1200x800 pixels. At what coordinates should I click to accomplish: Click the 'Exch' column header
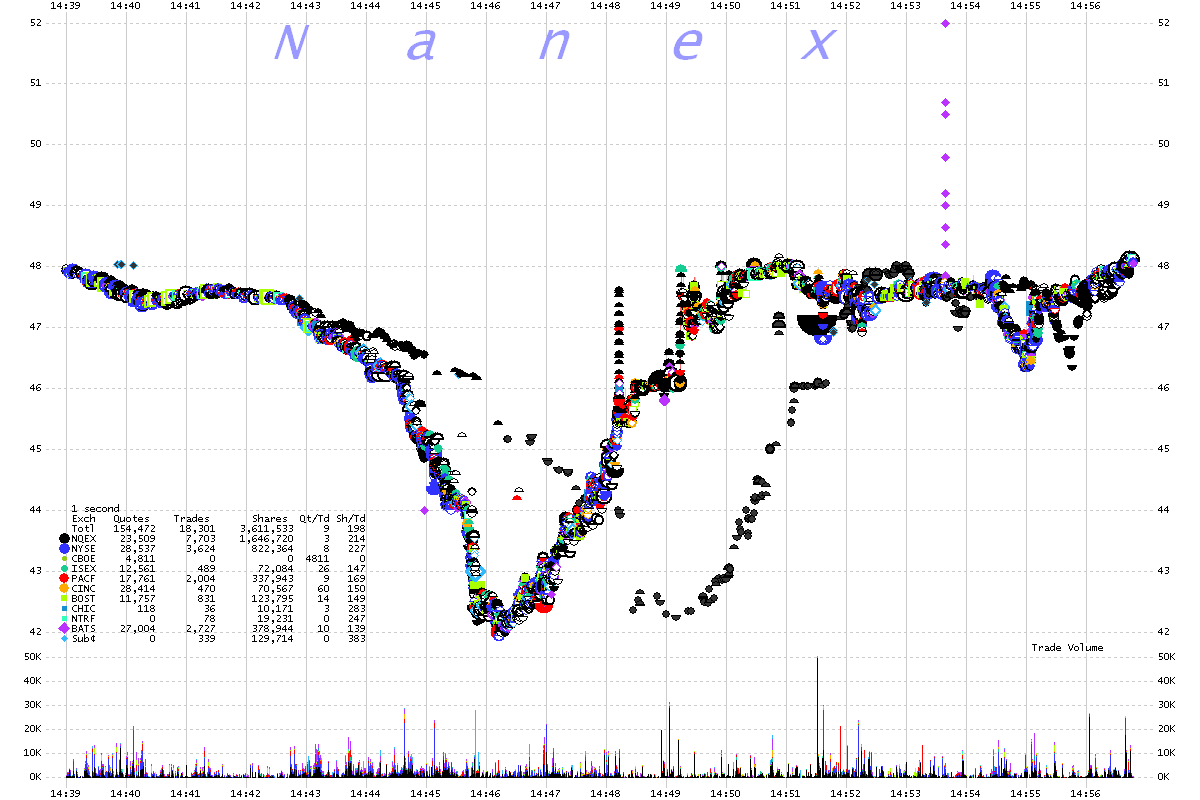(83, 519)
